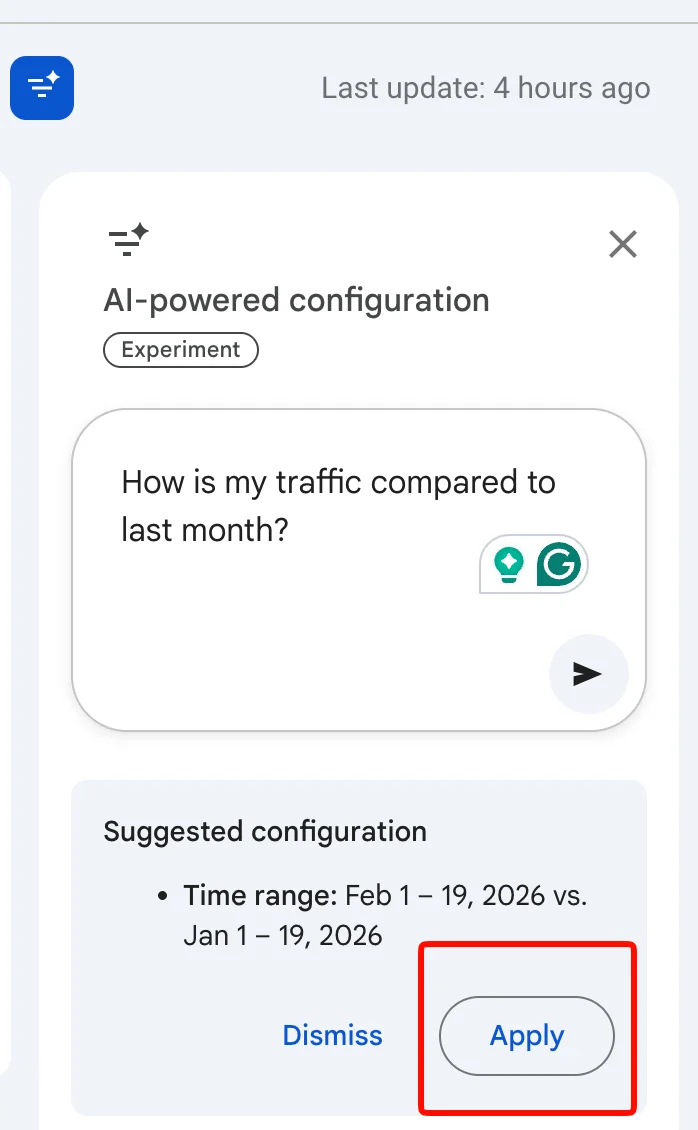Open the blue AI-powered configuration launcher icon
Viewport: 698px width, 1130px height.
tap(41, 88)
